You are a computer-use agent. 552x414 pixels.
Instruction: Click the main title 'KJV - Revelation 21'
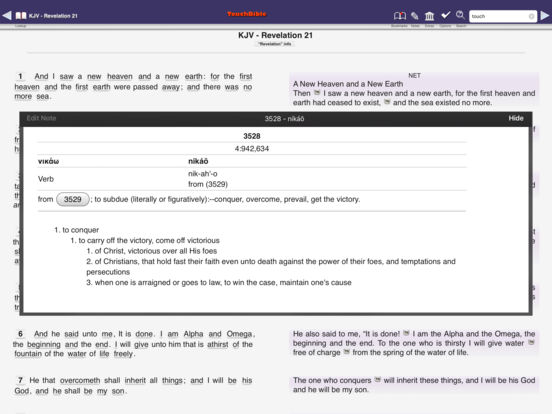pos(275,35)
